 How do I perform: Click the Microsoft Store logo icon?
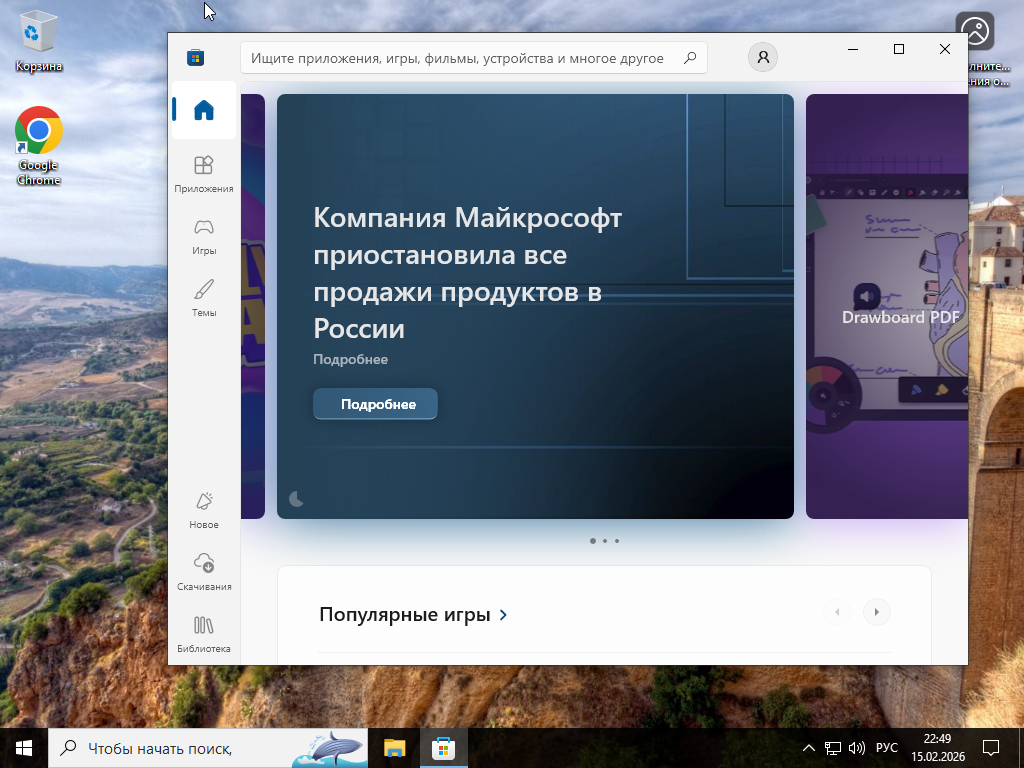point(195,57)
